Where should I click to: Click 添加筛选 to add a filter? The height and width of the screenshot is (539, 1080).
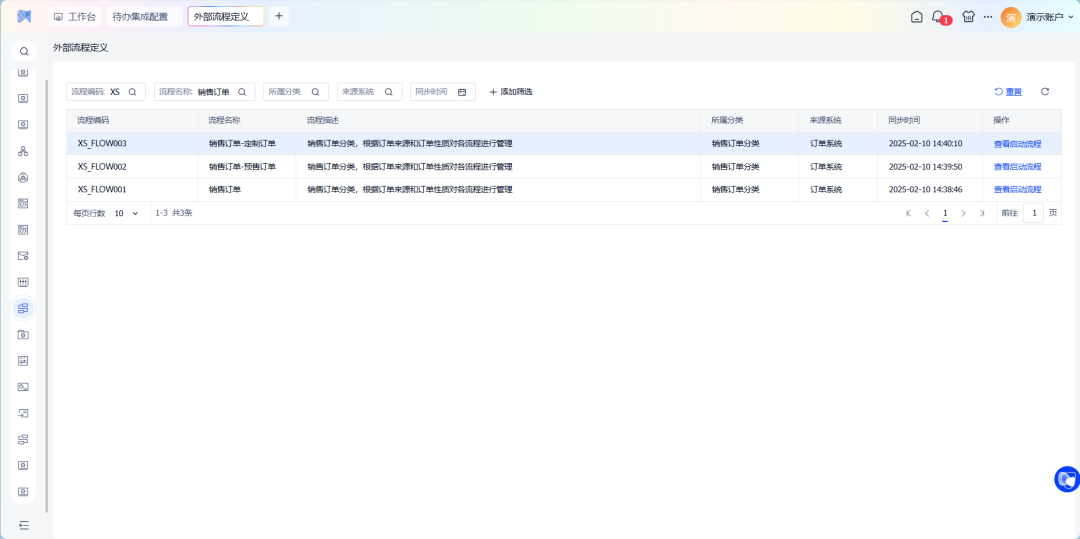(511, 92)
